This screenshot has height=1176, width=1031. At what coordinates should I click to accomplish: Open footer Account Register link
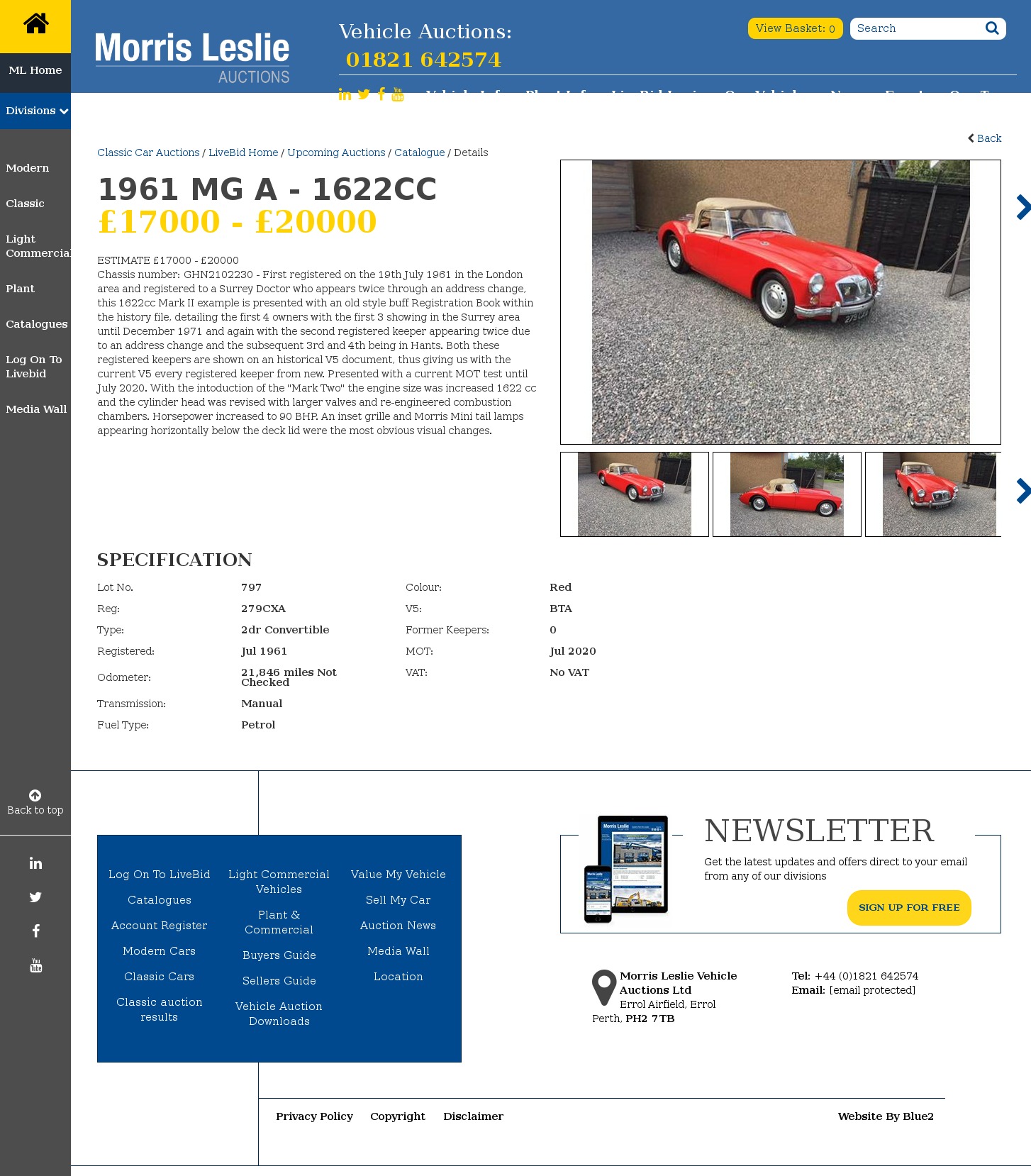[160, 926]
